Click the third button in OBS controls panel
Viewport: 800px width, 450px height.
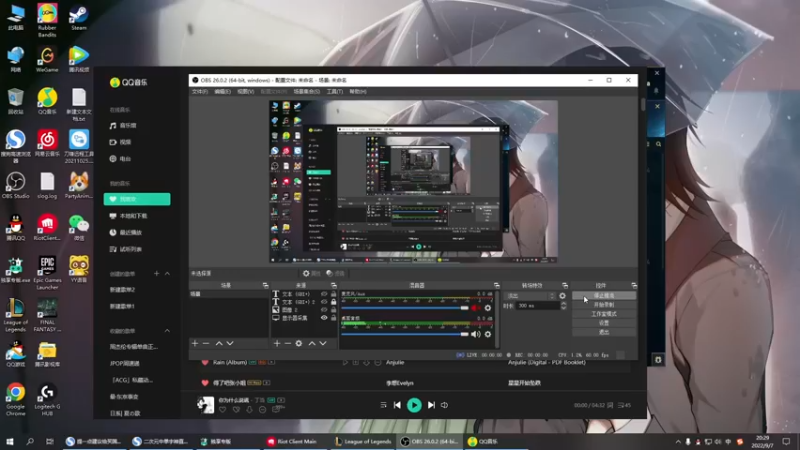pos(604,314)
